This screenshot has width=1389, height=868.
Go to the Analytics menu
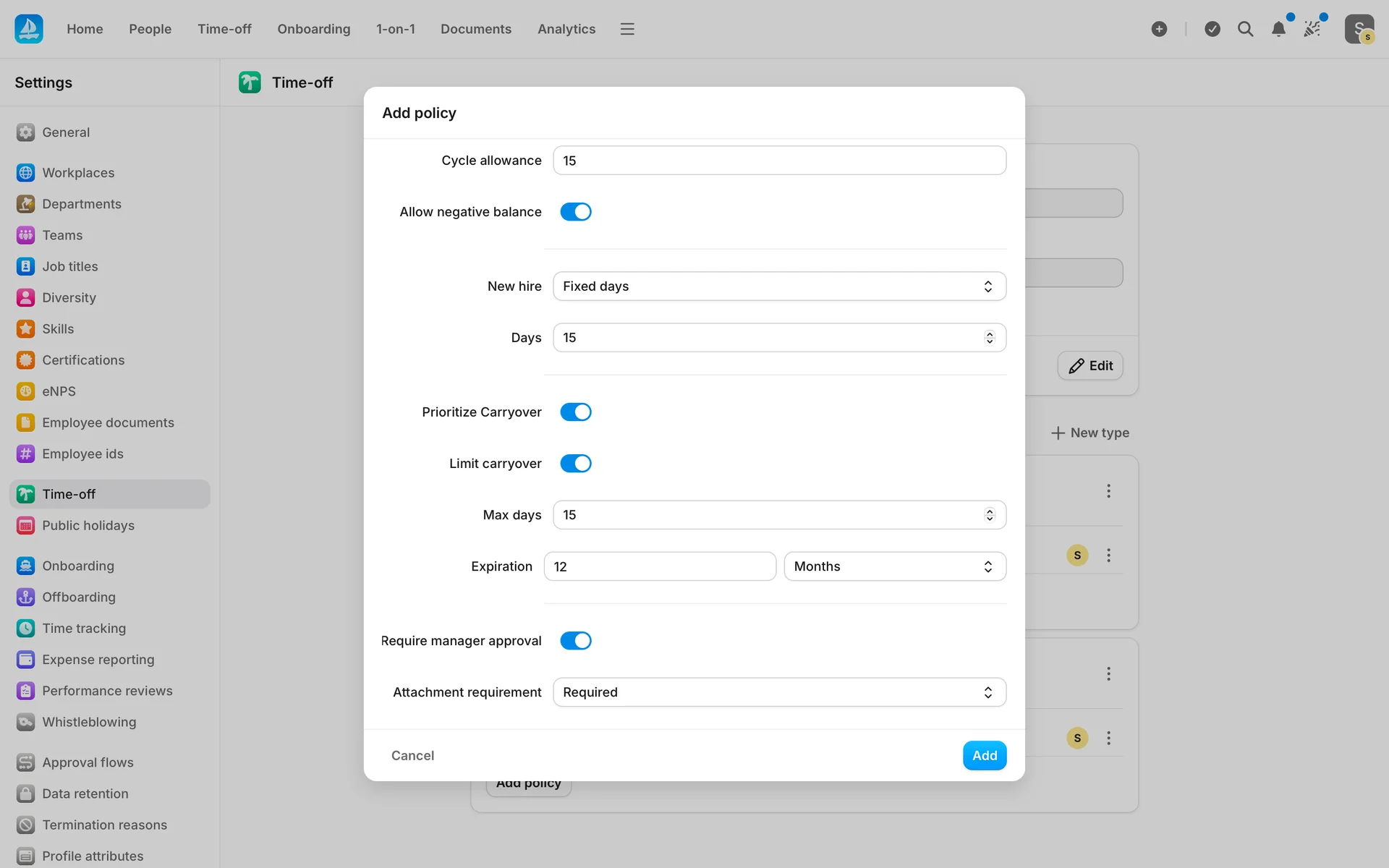(566, 29)
